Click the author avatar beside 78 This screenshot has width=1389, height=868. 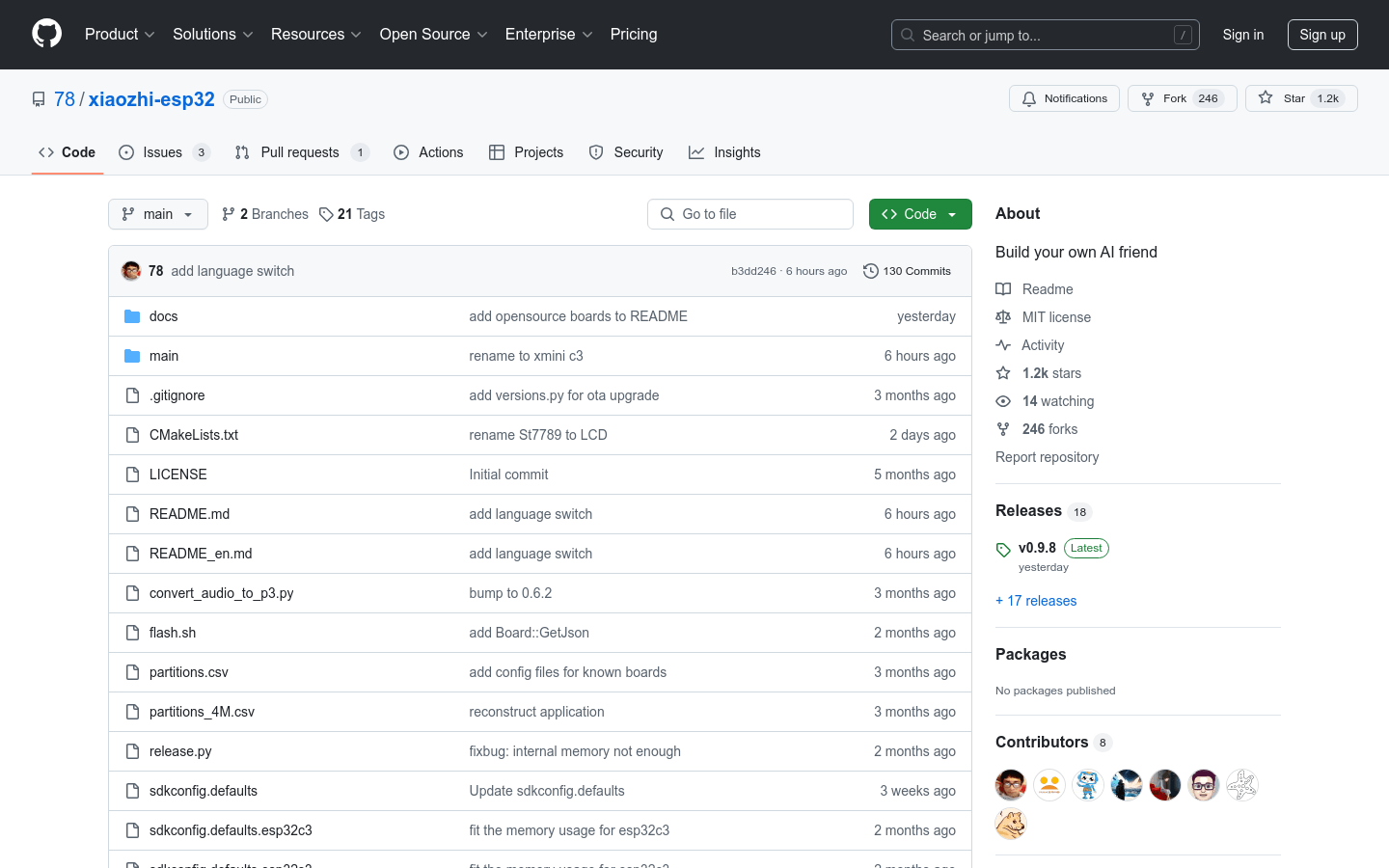(x=131, y=271)
